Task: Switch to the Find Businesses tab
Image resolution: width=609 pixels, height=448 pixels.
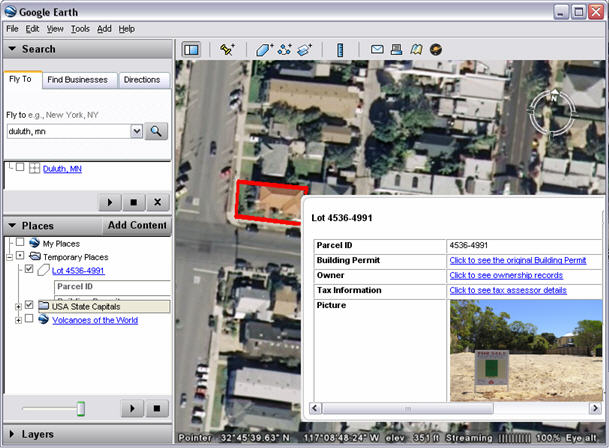Action: [x=78, y=80]
